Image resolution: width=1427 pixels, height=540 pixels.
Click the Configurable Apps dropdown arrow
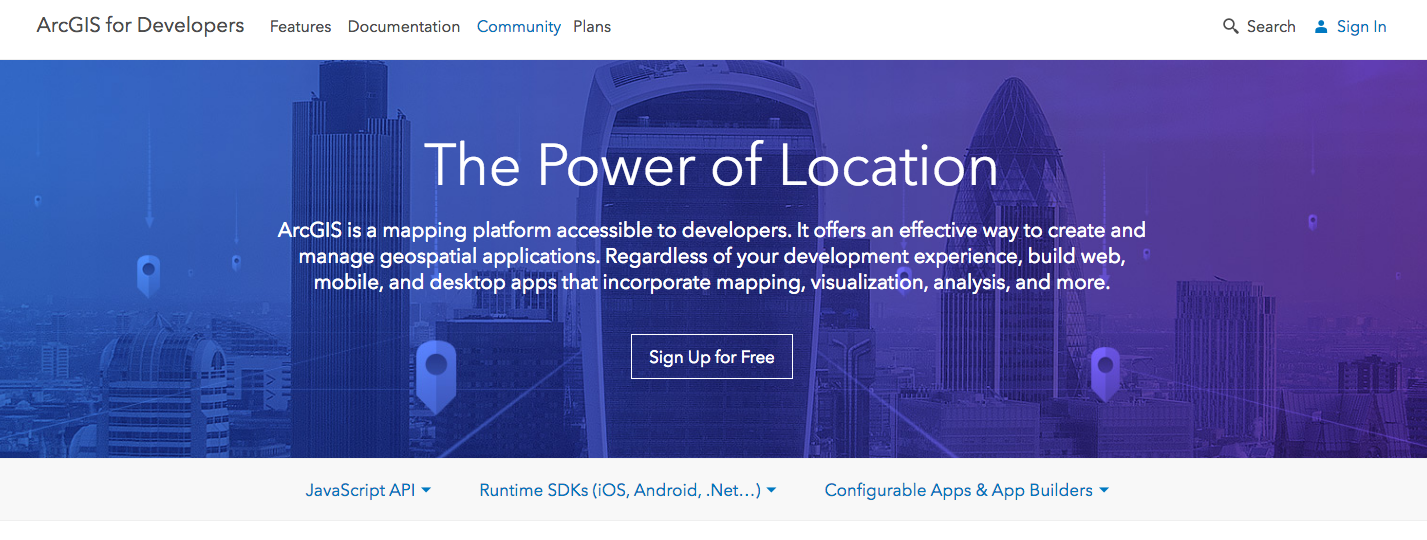tap(1103, 491)
